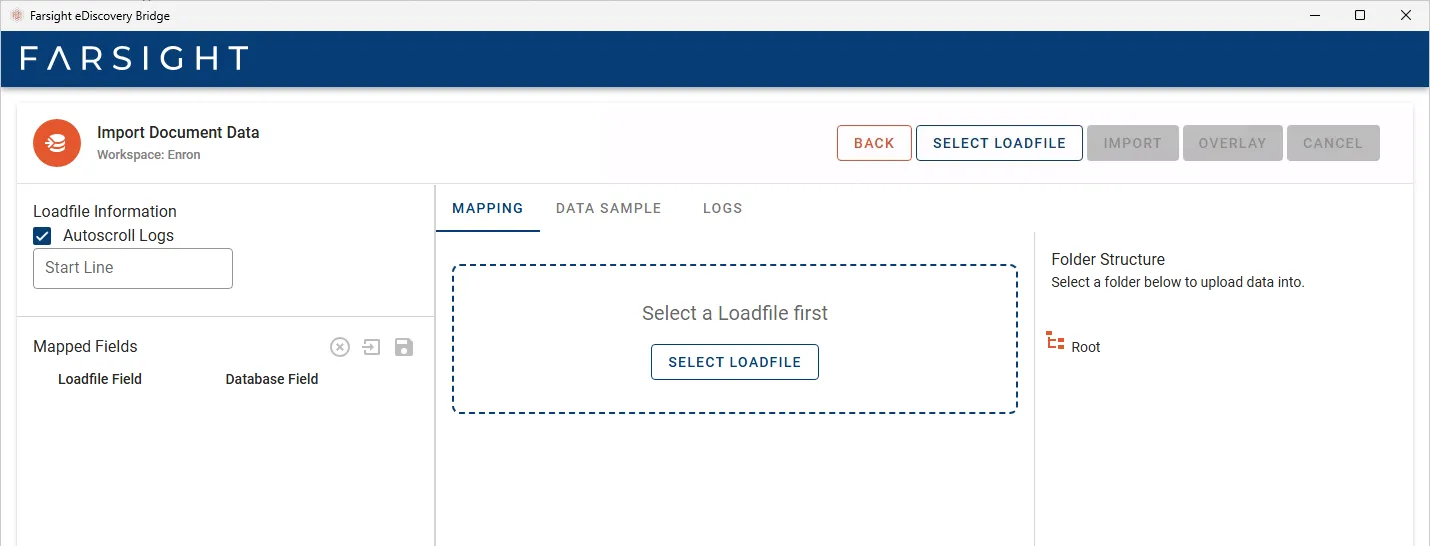Click the clear mapped fields icon
Viewport: 1430px width, 546px height.
point(340,347)
